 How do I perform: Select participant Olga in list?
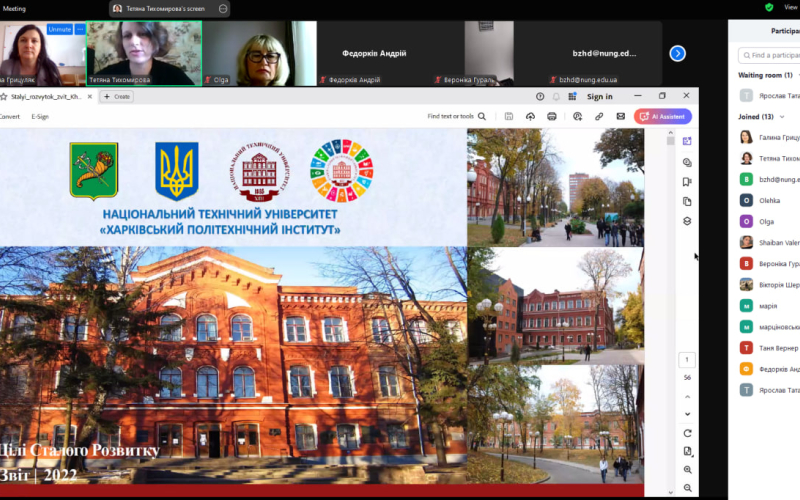tap(769, 221)
